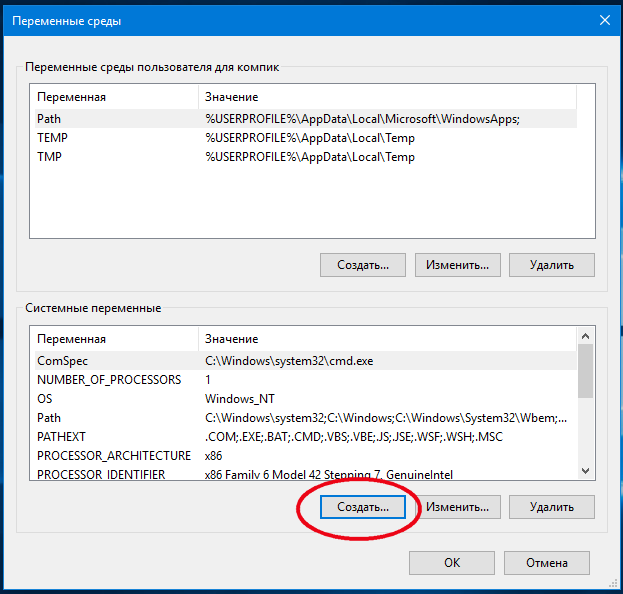Select user variable Path row

point(306,119)
